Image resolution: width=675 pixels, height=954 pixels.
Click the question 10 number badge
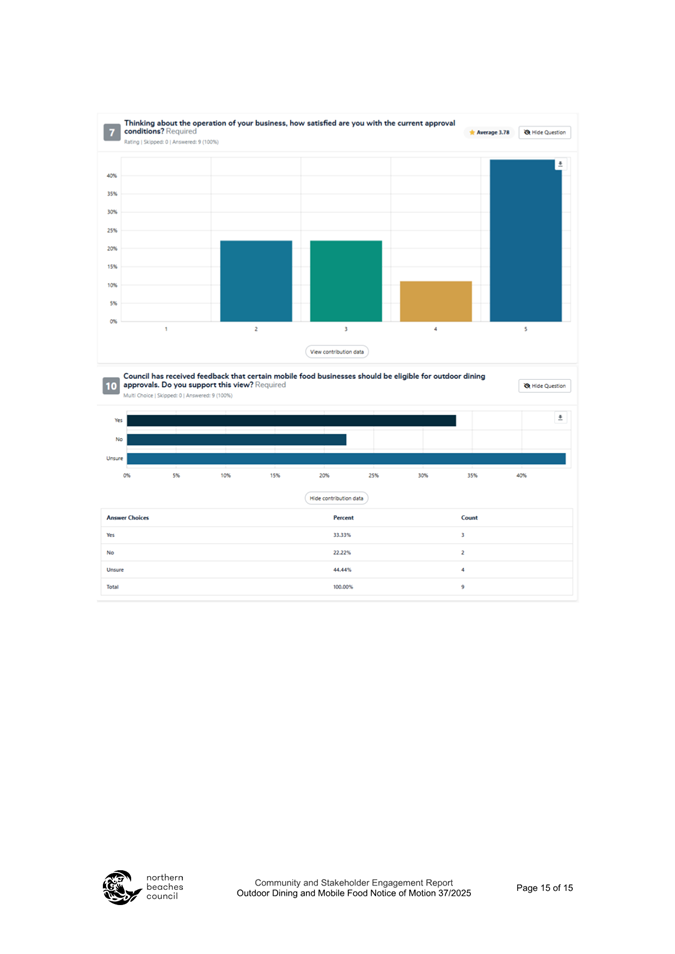point(111,385)
